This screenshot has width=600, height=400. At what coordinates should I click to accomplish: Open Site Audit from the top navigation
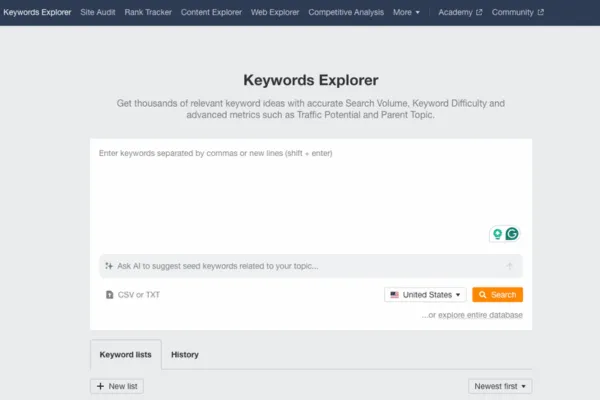(98, 13)
